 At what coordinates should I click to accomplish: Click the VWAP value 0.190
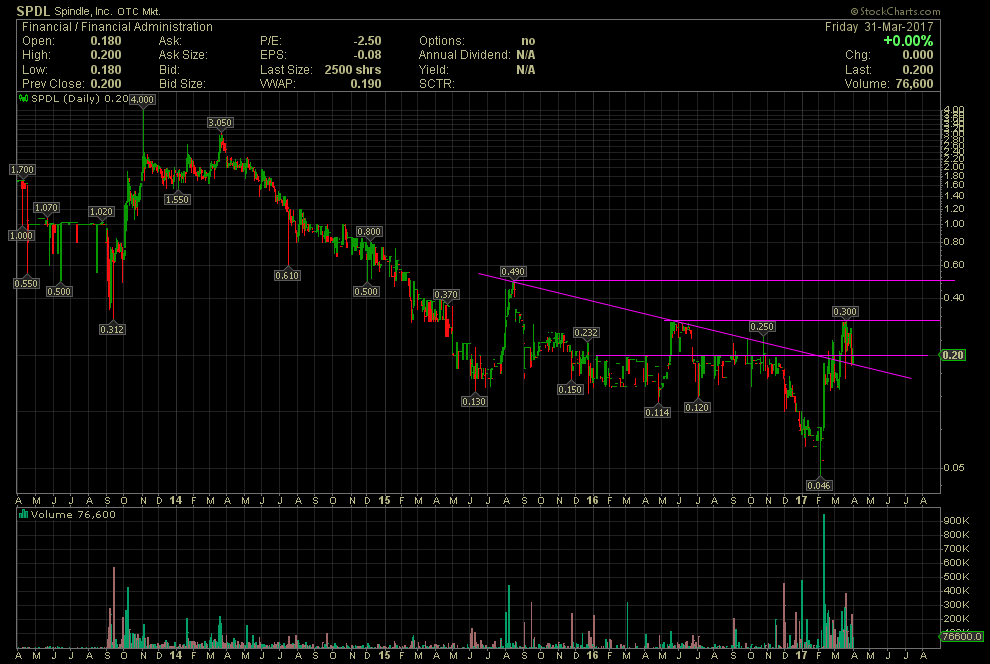tap(366, 83)
